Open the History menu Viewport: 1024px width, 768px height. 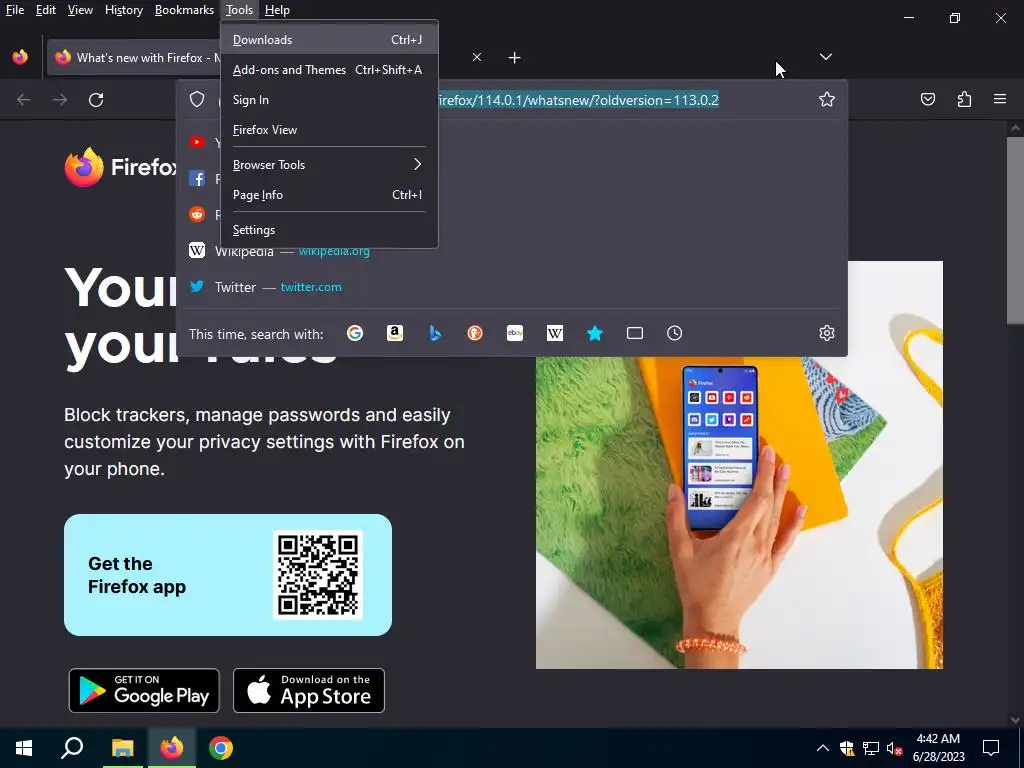pyautogui.click(x=123, y=10)
